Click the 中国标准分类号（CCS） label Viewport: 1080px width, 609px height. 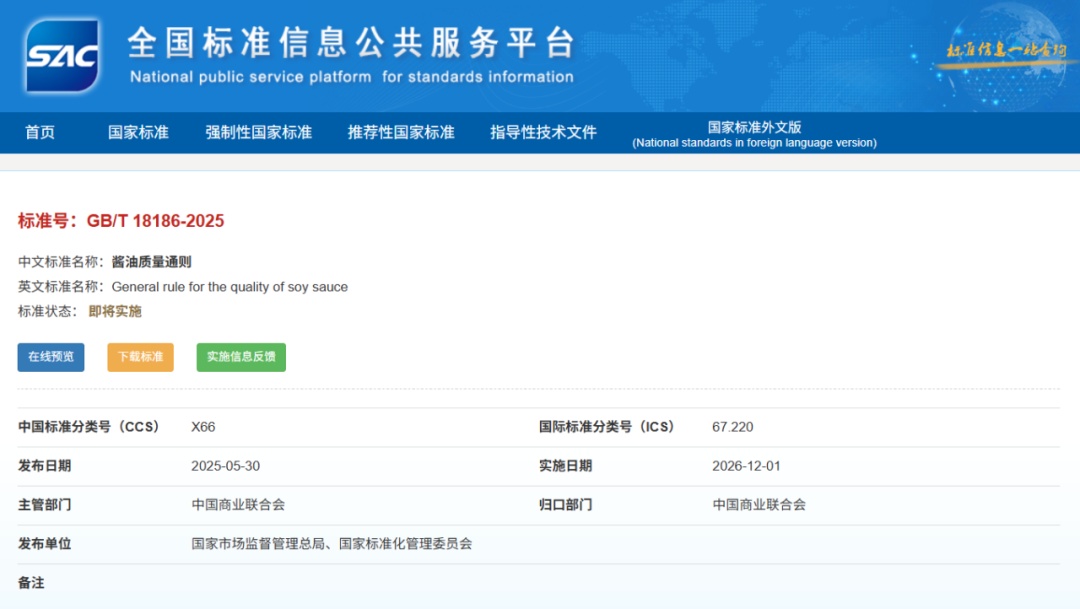pos(89,427)
